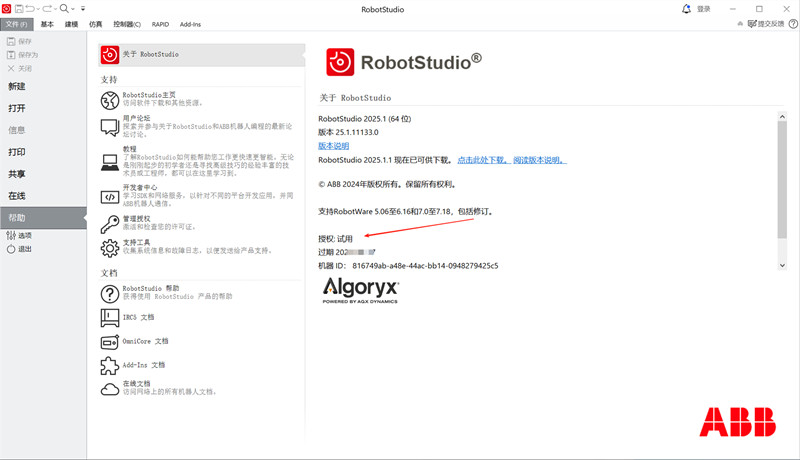
Task: Click the RobotStudio app icon in the title bar
Action: point(6,9)
